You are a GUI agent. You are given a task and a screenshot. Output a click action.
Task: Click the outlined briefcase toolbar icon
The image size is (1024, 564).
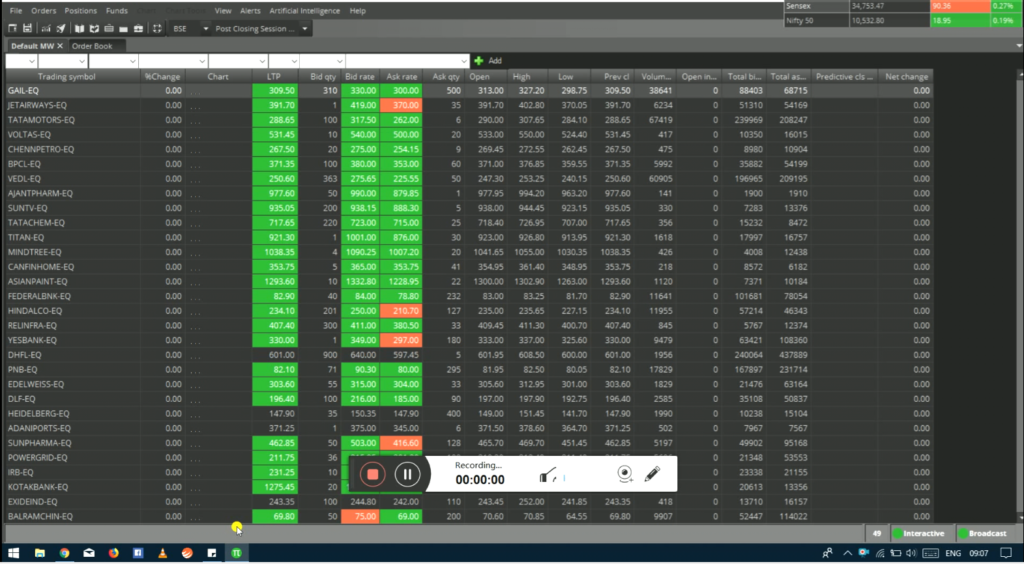tap(109, 29)
